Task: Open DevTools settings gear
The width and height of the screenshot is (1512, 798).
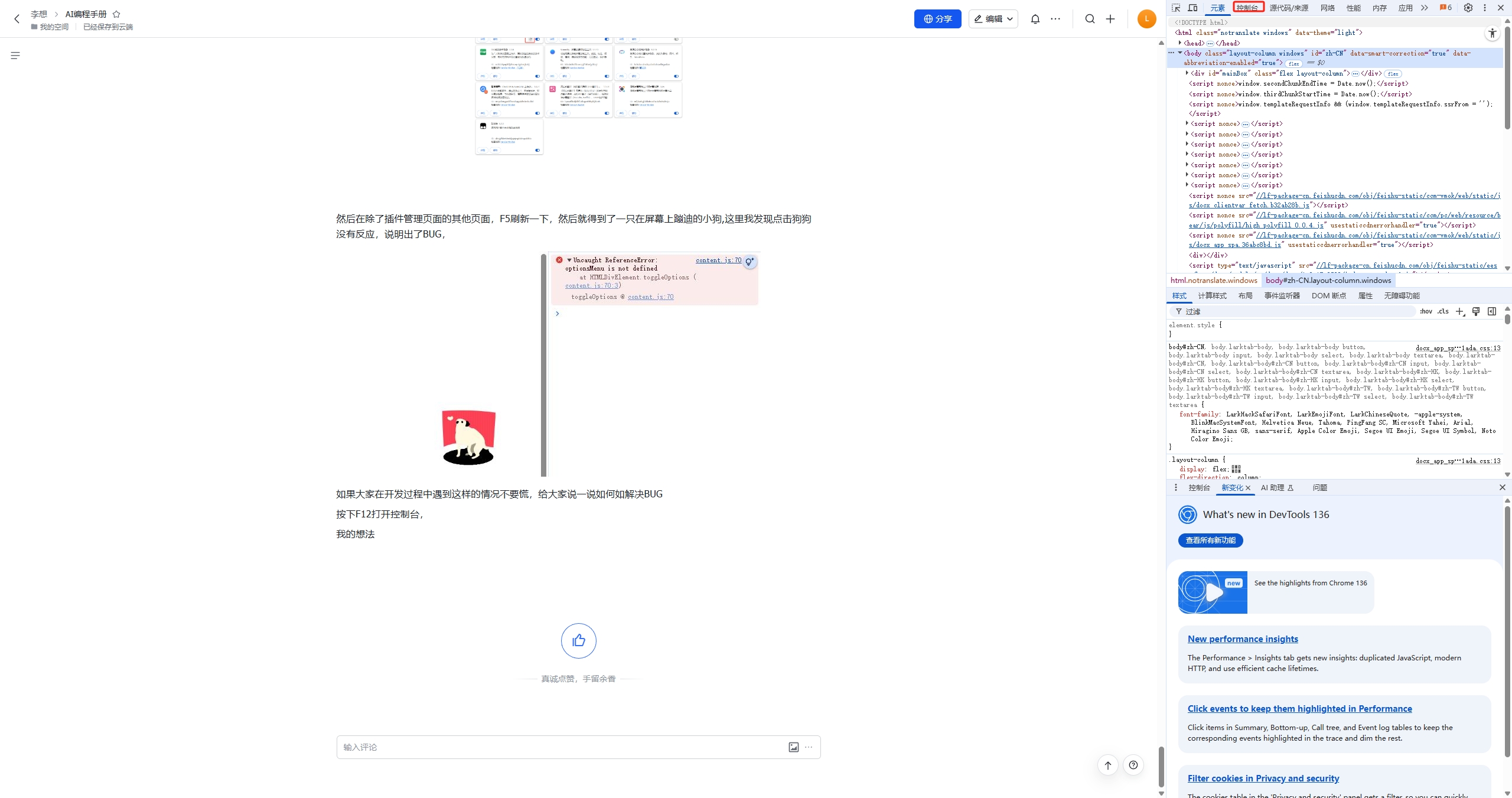Action: coord(1468,8)
